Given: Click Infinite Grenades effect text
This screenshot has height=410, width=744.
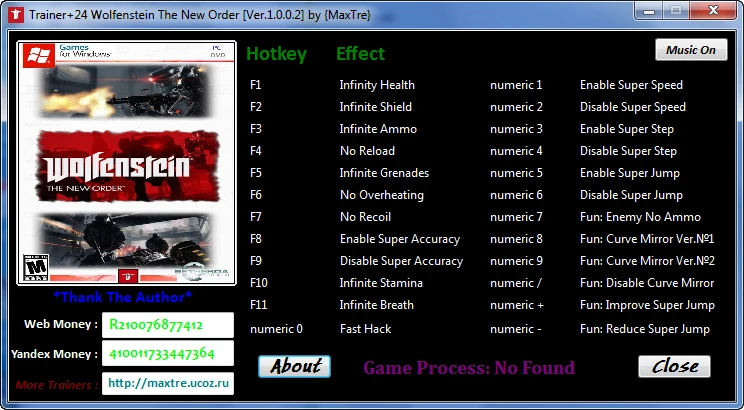Looking at the screenshot, I should (x=384, y=173).
